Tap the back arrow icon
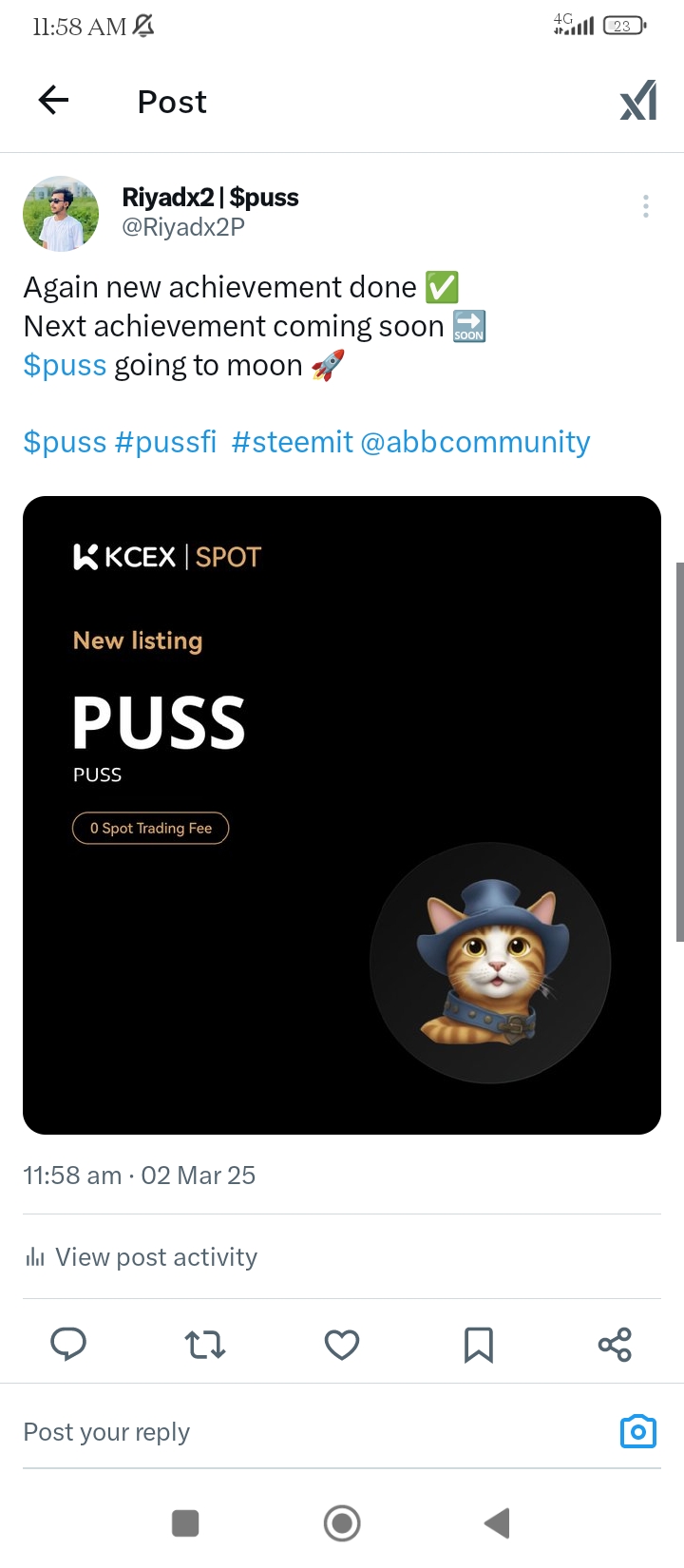Image resolution: width=684 pixels, height=1568 pixels. [x=53, y=100]
